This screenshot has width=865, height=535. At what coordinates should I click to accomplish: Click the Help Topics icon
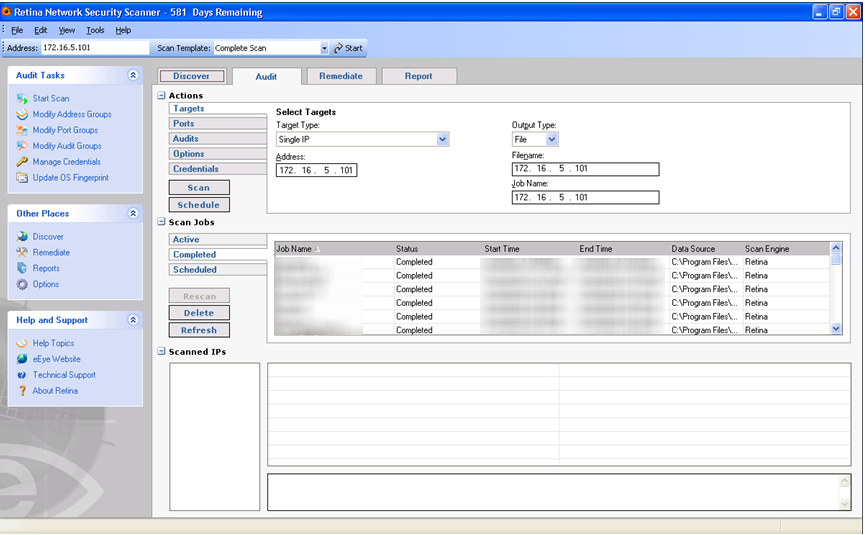click(x=22, y=344)
